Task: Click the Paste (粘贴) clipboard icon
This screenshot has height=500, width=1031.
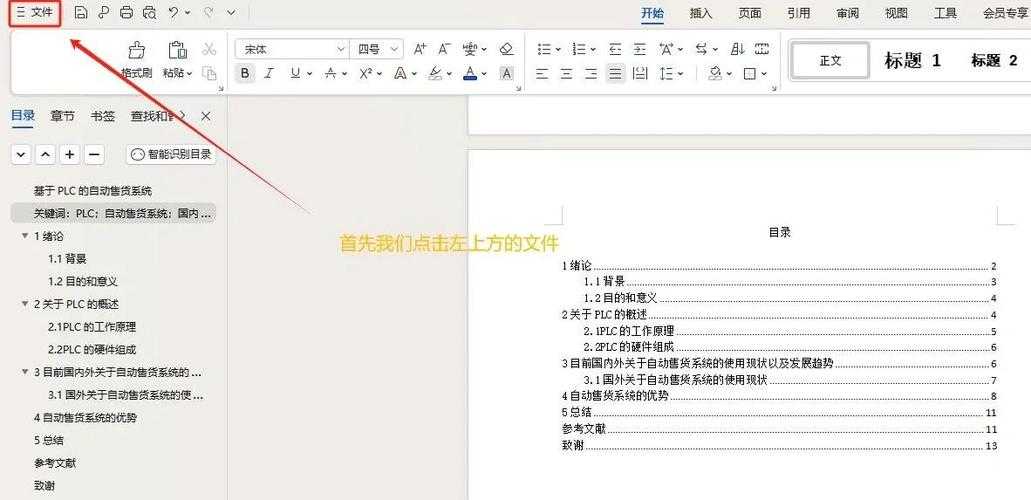Action: 178,50
